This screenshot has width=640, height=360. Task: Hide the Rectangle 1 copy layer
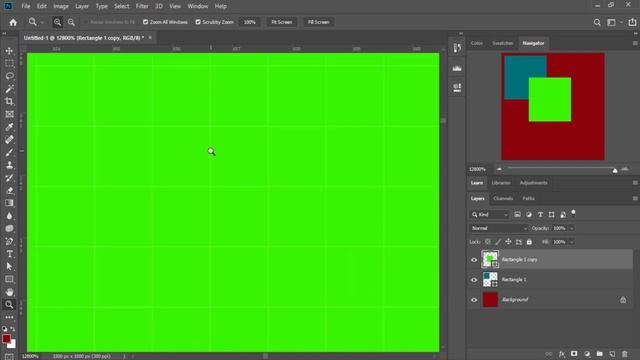pyautogui.click(x=474, y=260)
